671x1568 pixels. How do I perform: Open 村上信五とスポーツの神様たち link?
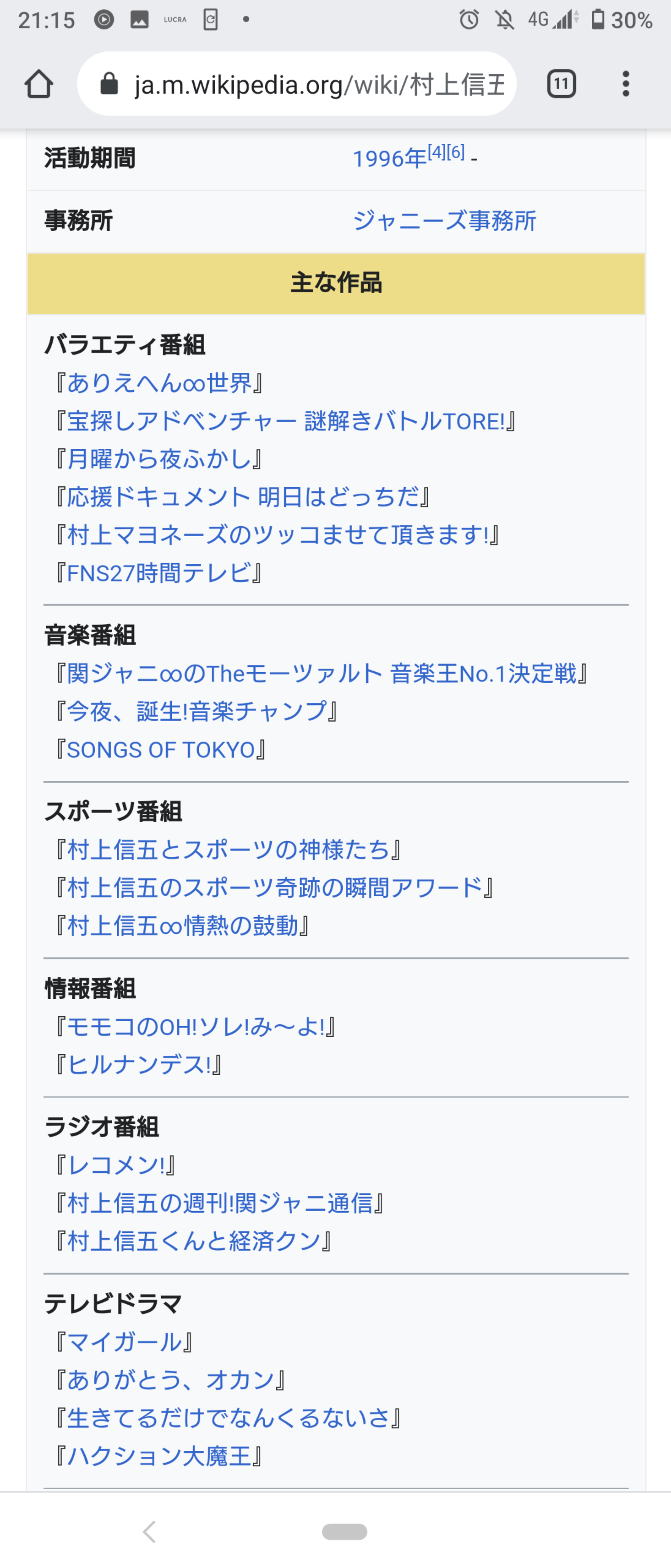pyautogui.click(x=228, y=850)
